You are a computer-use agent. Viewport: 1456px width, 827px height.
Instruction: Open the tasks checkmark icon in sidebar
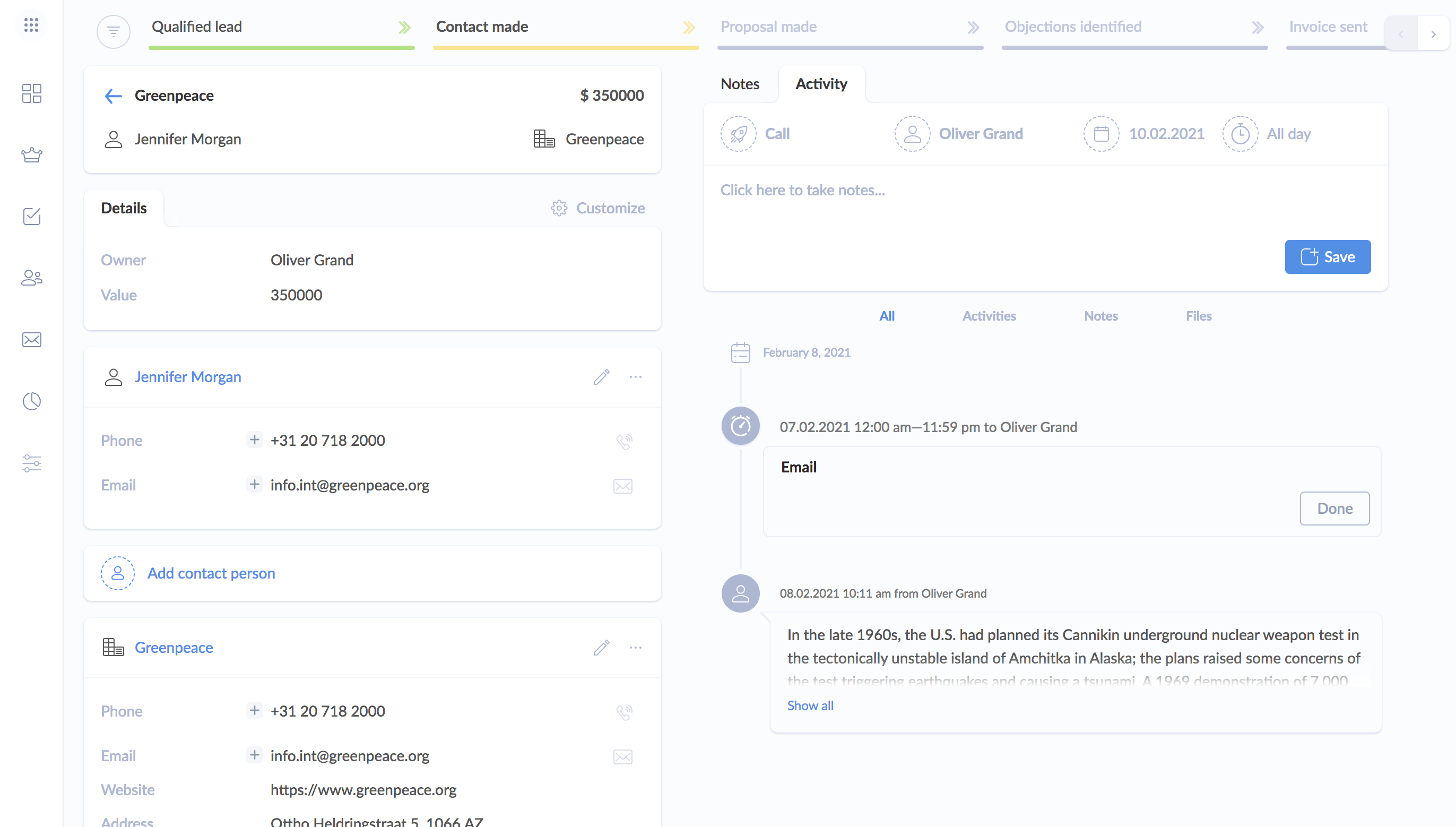point(31,217)
